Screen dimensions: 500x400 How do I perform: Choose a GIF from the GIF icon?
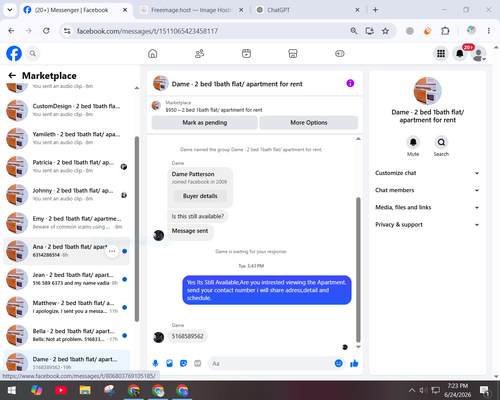198,363
